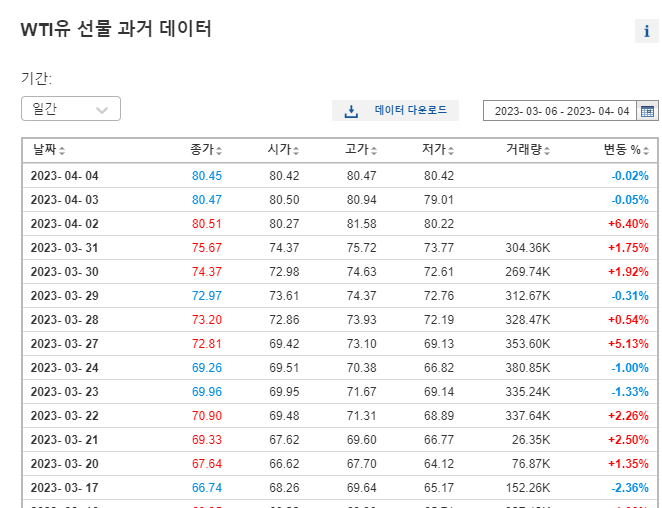Screen dimensions: 662x508
Task: Select the date cell 2023- 03- 17
Action: (65, 489)
